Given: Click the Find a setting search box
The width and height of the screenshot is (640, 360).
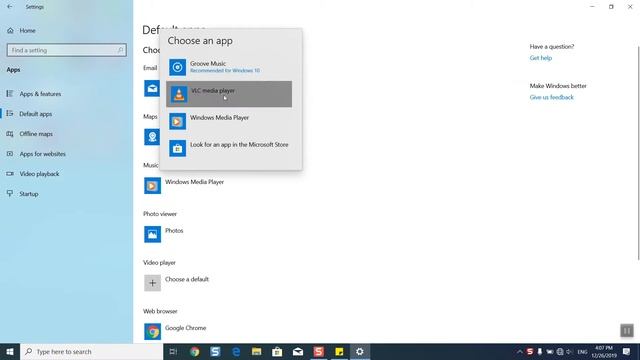Looking at the screenshot, I should click(x=67, y=50).
